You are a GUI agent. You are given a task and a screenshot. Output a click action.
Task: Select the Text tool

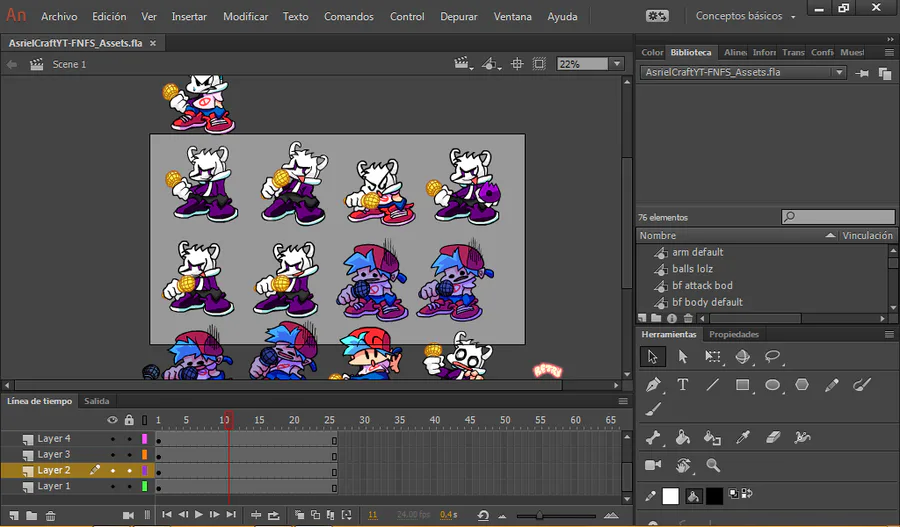(x=683, y=385)
